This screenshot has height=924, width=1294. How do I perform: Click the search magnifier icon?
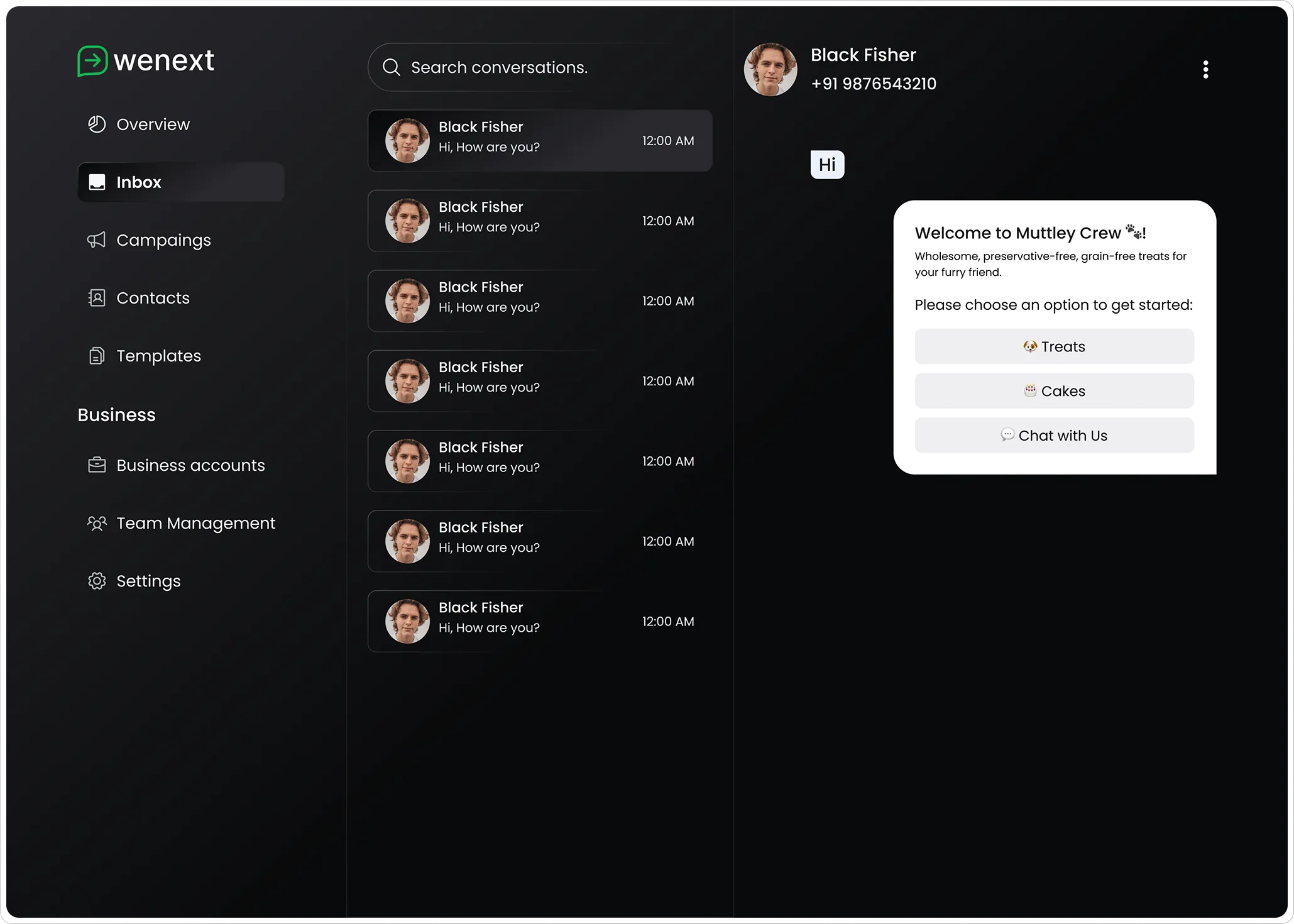click(392, 67)
